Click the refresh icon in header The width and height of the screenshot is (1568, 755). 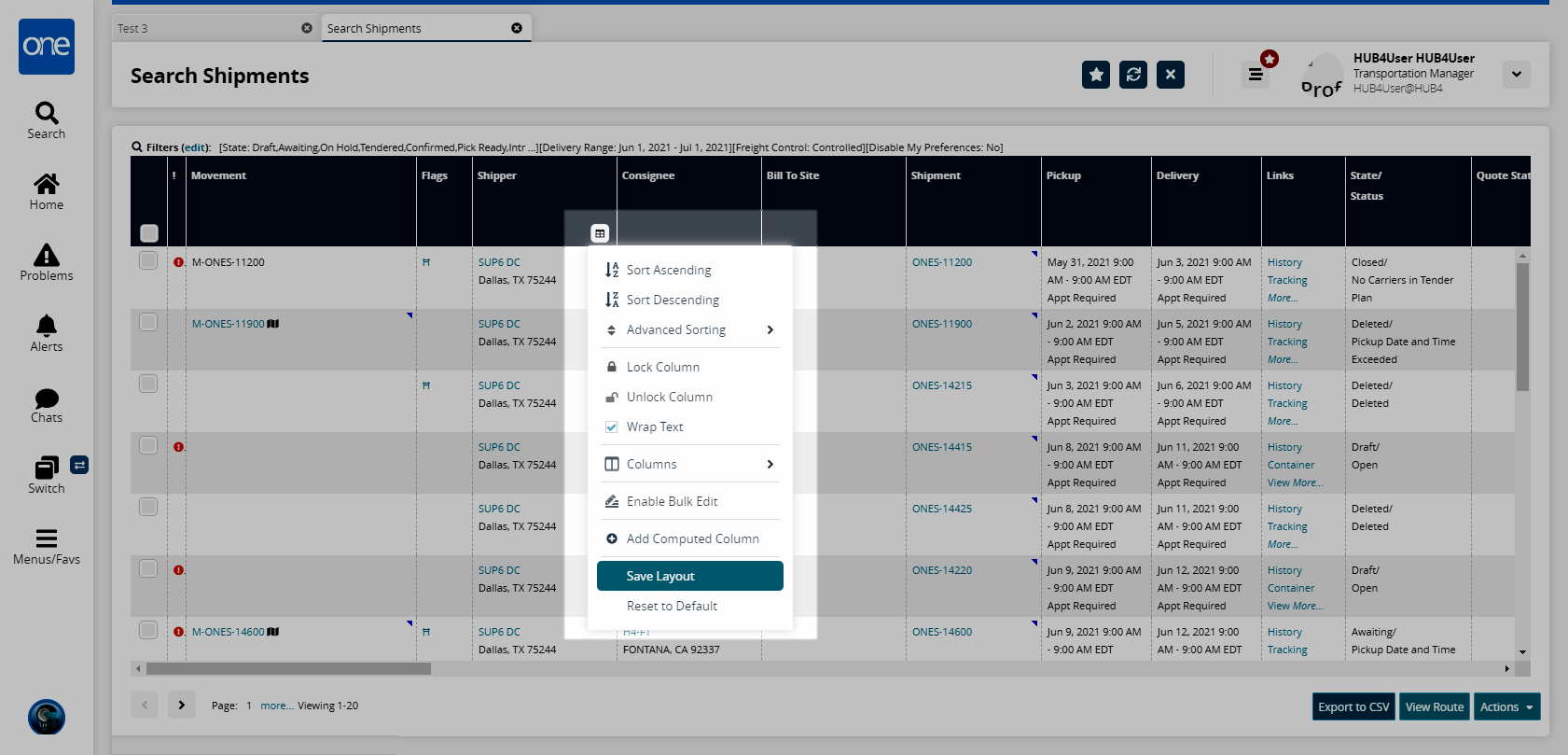1133,75
